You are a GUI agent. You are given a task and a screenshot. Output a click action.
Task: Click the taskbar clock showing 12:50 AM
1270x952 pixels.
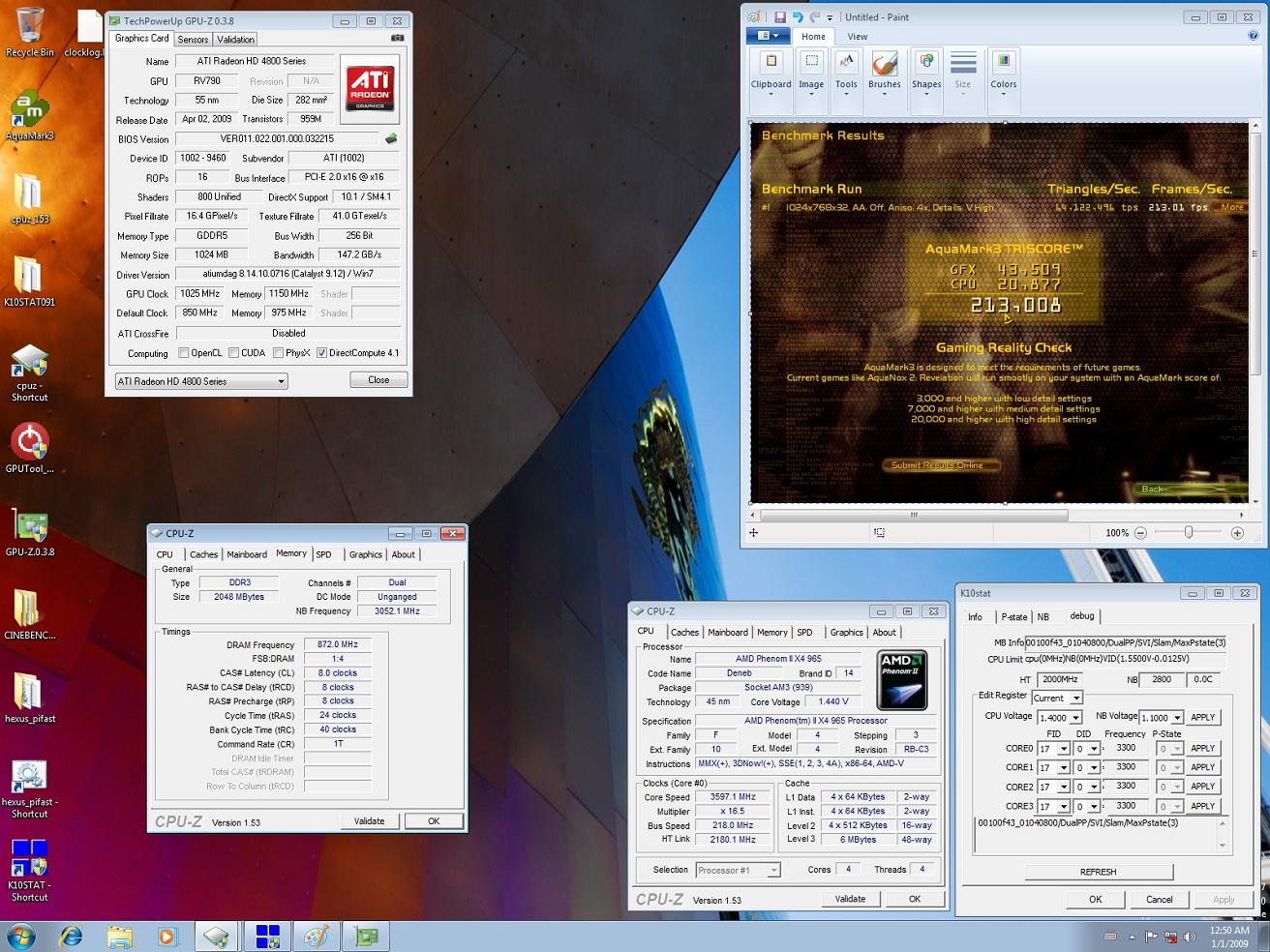(x=1229, y=937)
